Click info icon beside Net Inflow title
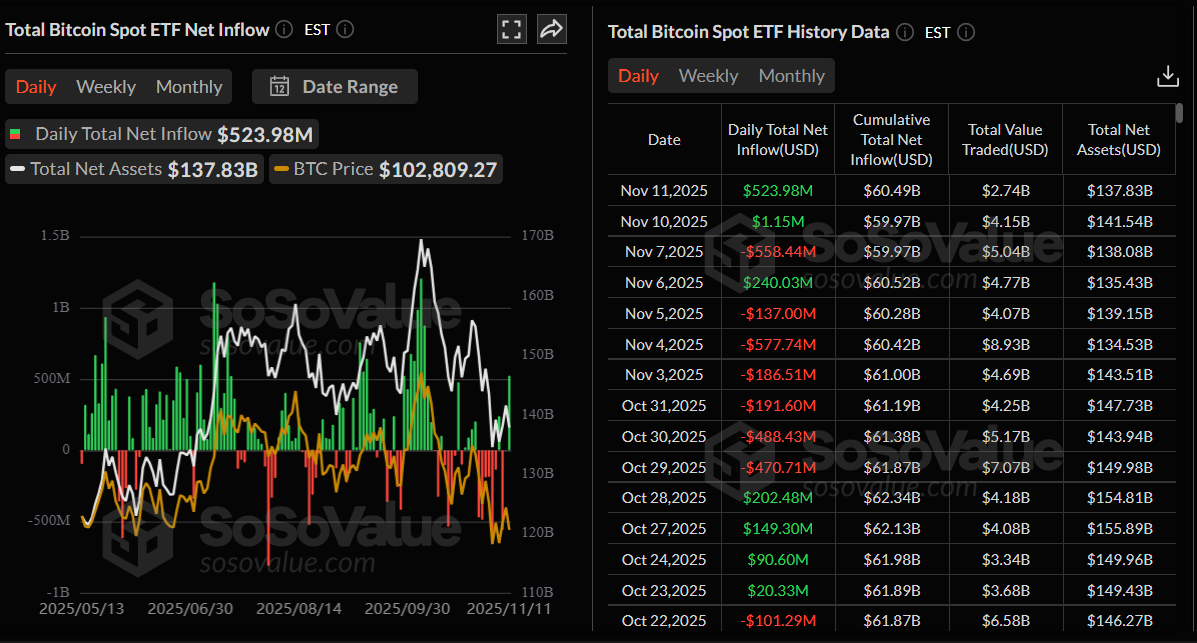This screenshot has width=1197, height=643. 284,30
